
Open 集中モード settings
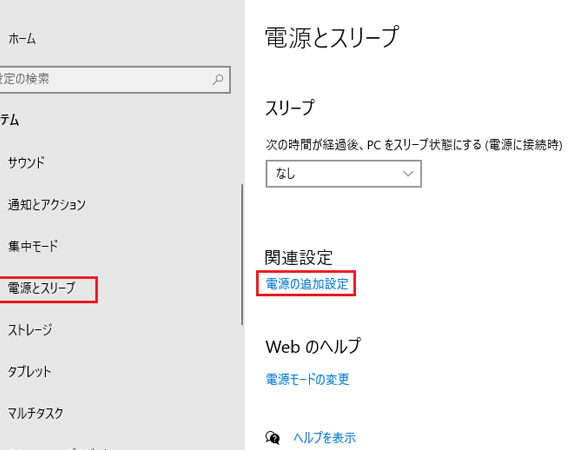[33, 246]
